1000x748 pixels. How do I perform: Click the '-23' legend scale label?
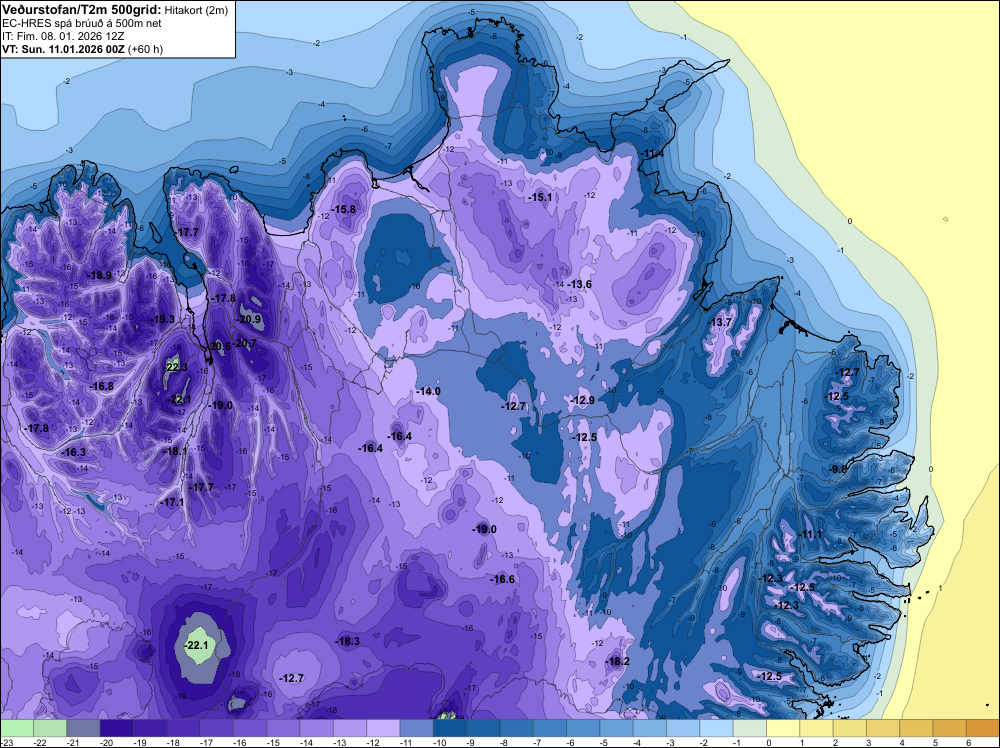pos(6,742)
